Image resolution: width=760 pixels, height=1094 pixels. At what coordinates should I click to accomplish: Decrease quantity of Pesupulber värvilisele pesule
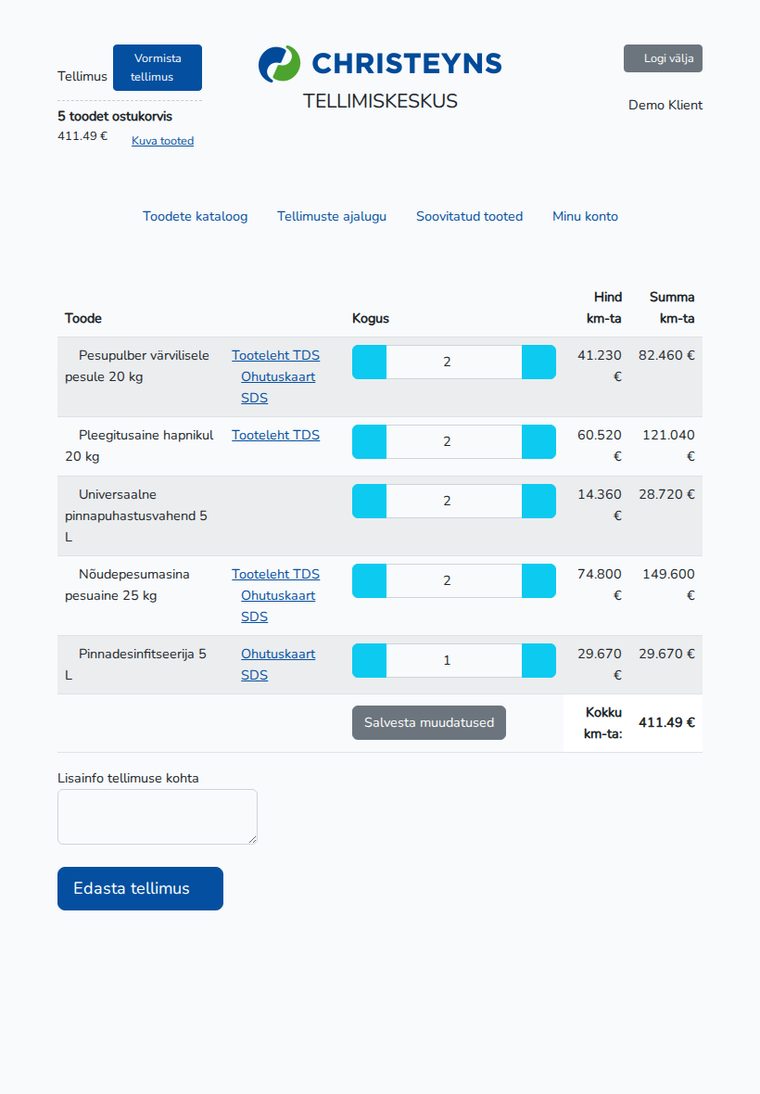tap(369, 362)
